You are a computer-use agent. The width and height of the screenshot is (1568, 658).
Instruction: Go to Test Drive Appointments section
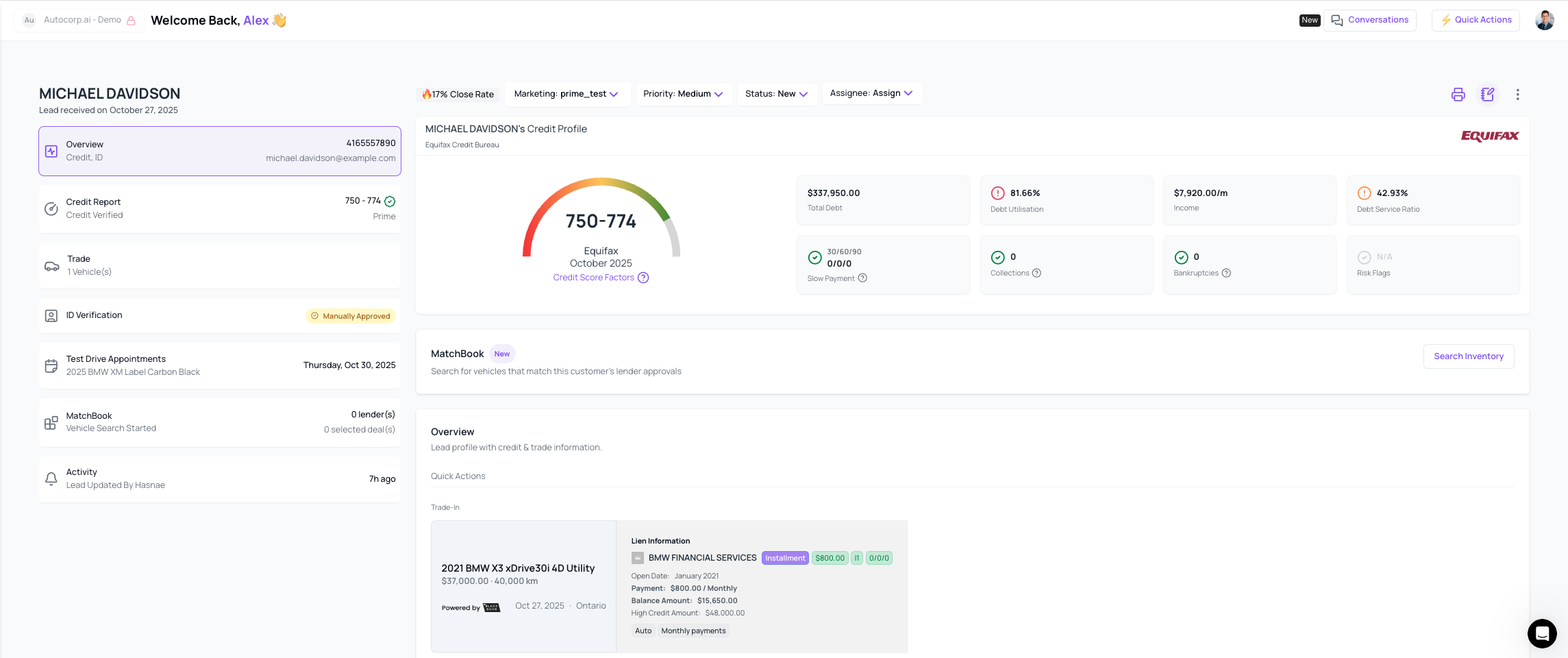(219, 366)
